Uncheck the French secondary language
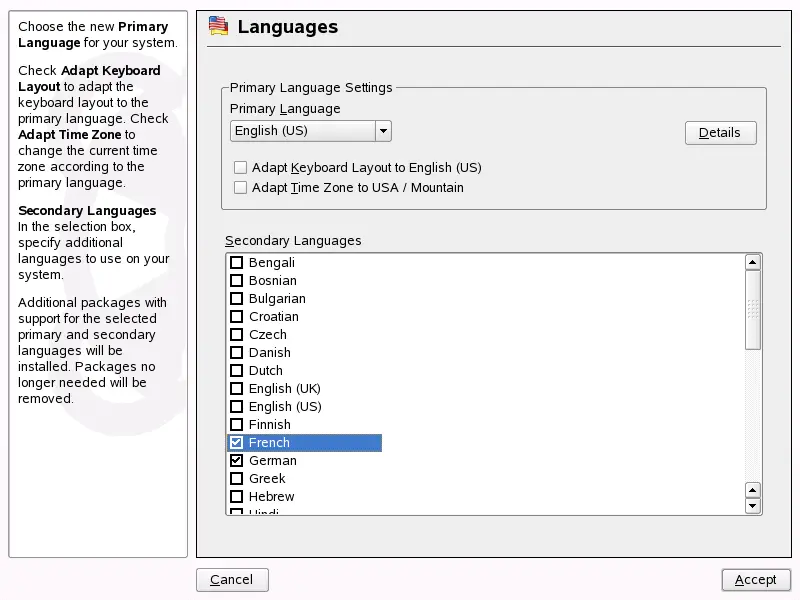The height and width of the screenshot is (600, 800). pyautogui.click(x=237, y=443)
